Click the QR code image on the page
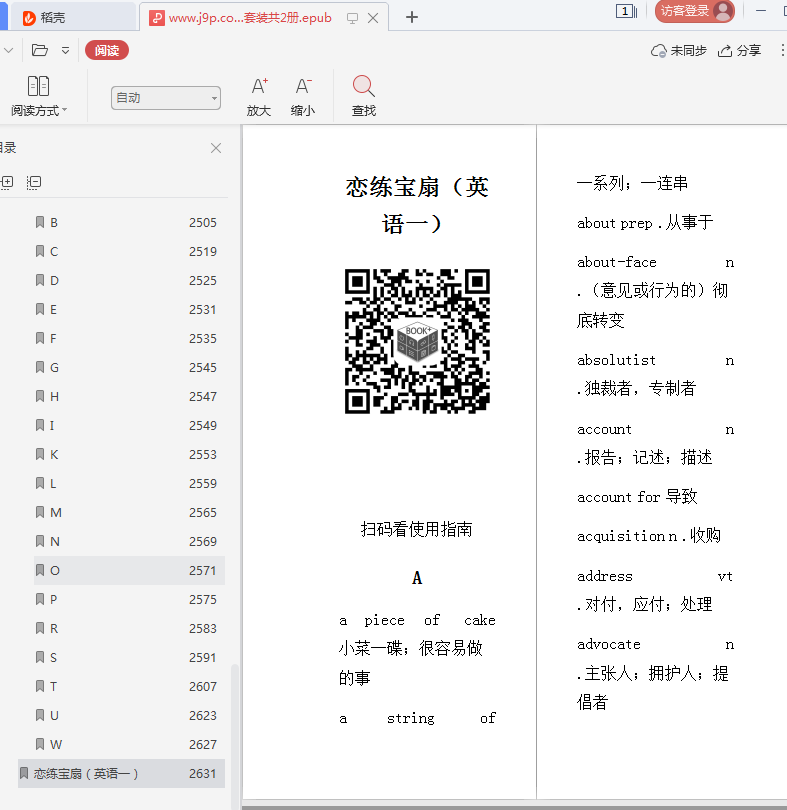Image resolution: width=787 pixels, height=810 pixels. tap(417, 341)
